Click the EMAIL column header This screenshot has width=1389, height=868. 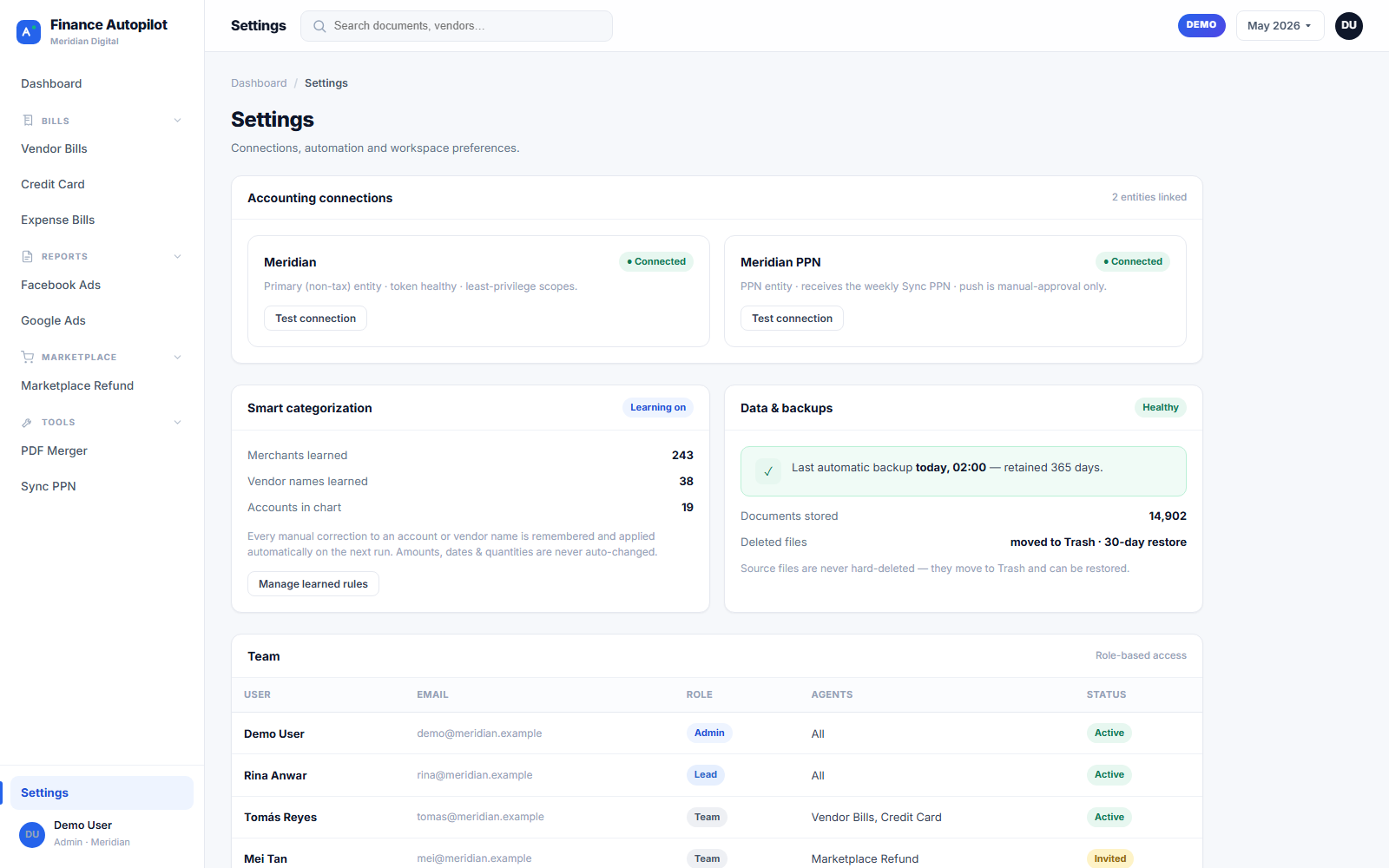[432, 695]
